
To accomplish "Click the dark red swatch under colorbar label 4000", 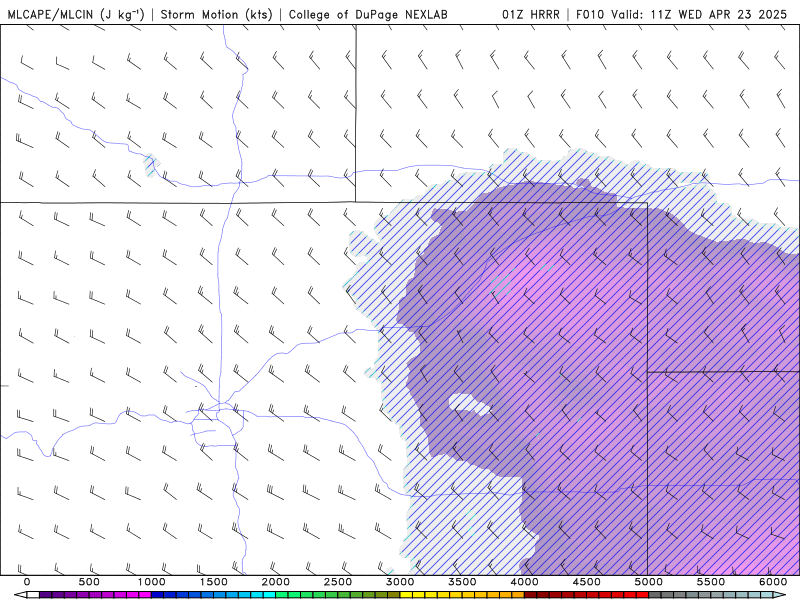I will pyautogui.click(x=531, y=595).
